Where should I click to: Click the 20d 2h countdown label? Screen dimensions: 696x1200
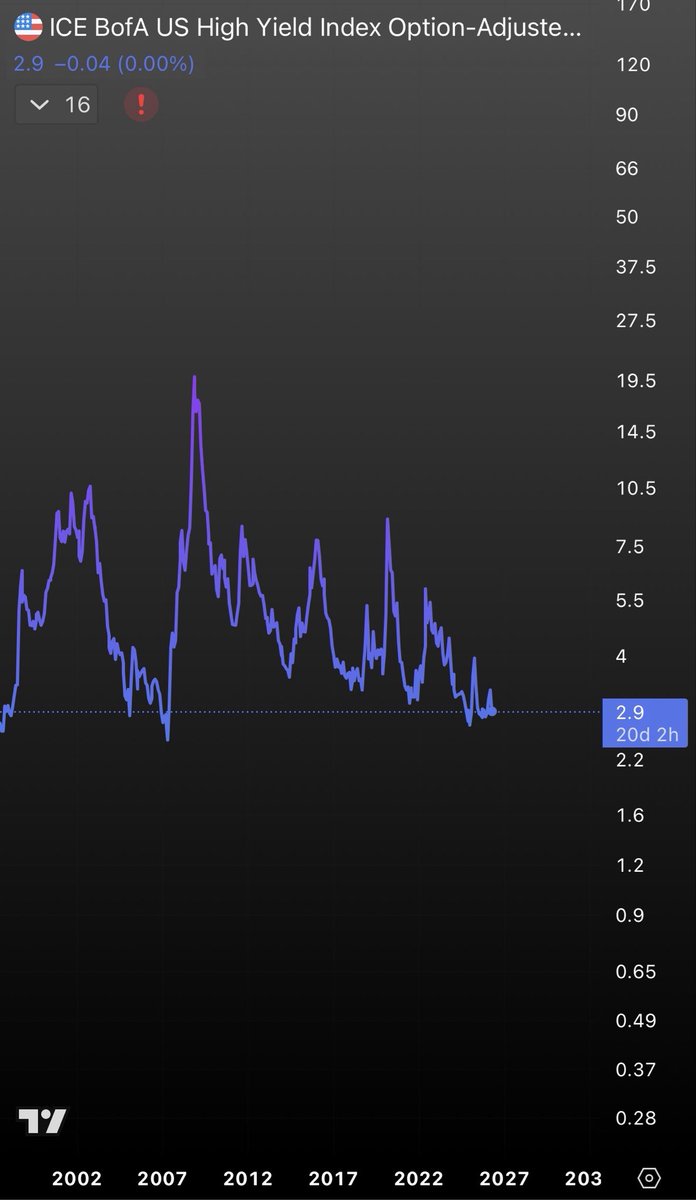coord(648,735)
